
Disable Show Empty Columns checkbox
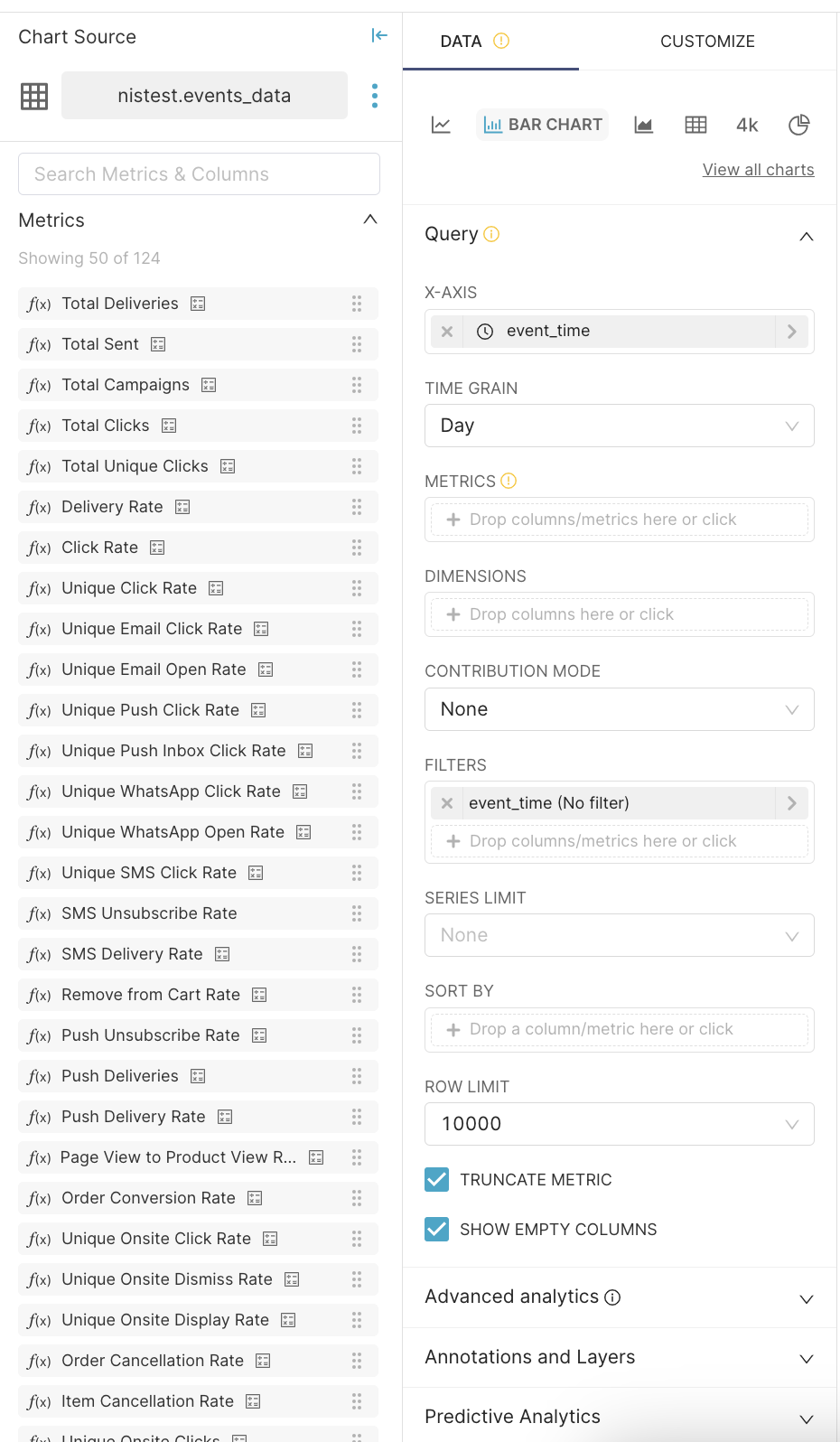tap(437, 1229)
